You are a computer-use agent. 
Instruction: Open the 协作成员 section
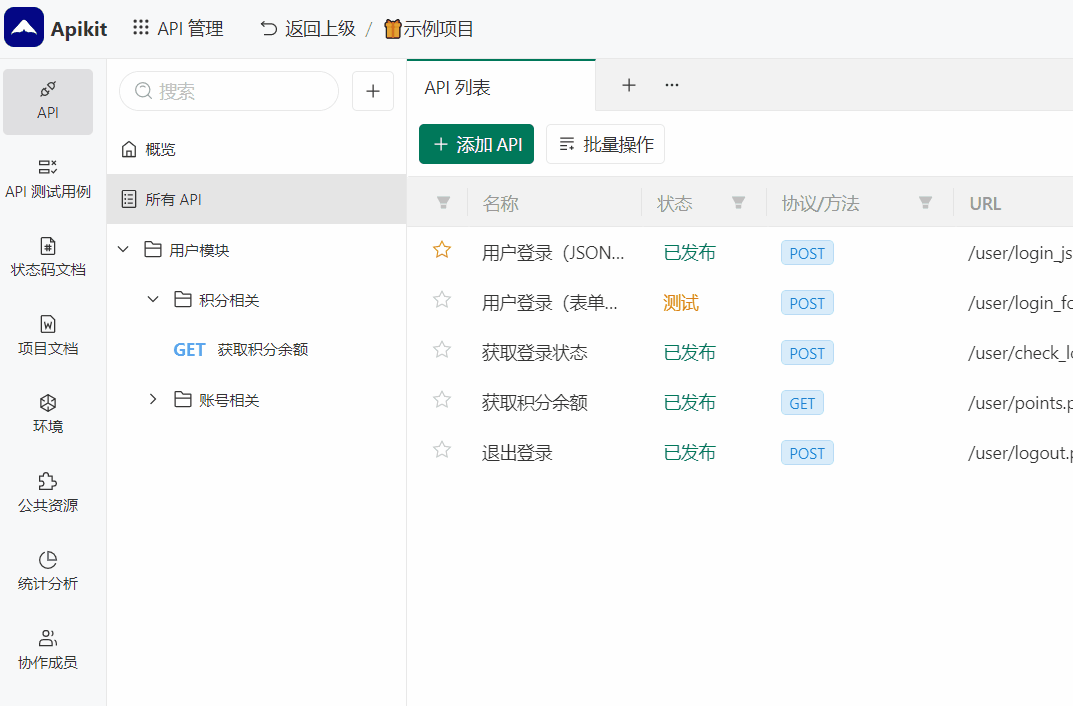[48, 648]
